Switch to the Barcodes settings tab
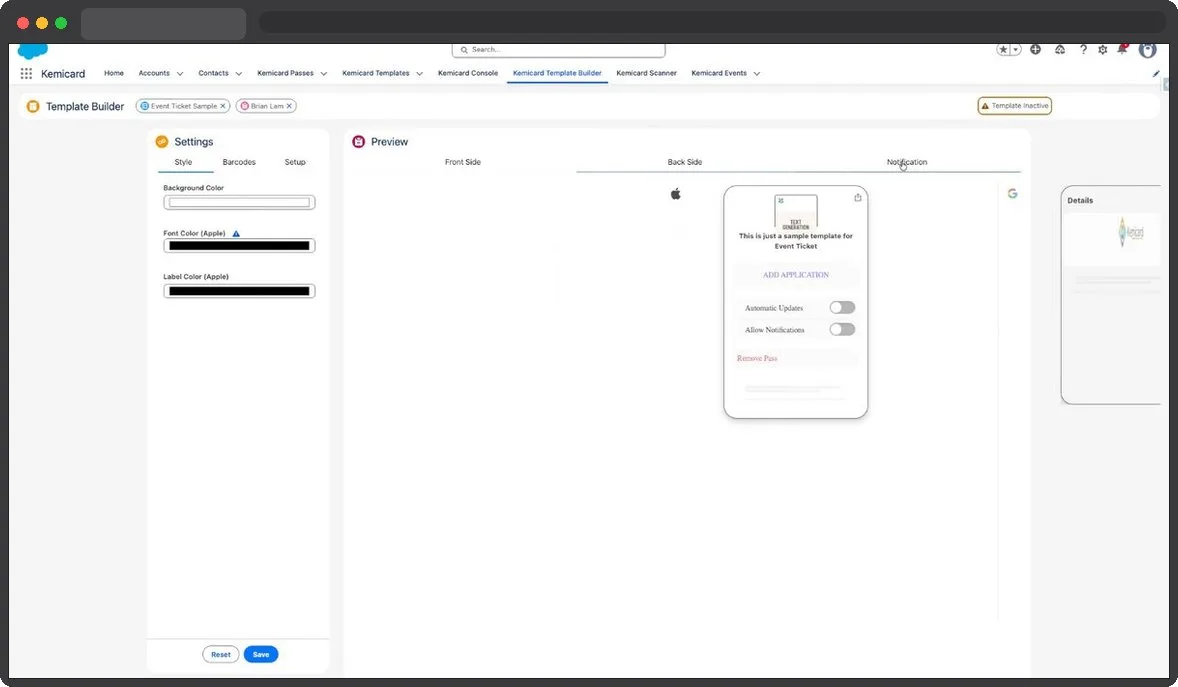 (x=239, y=162)
